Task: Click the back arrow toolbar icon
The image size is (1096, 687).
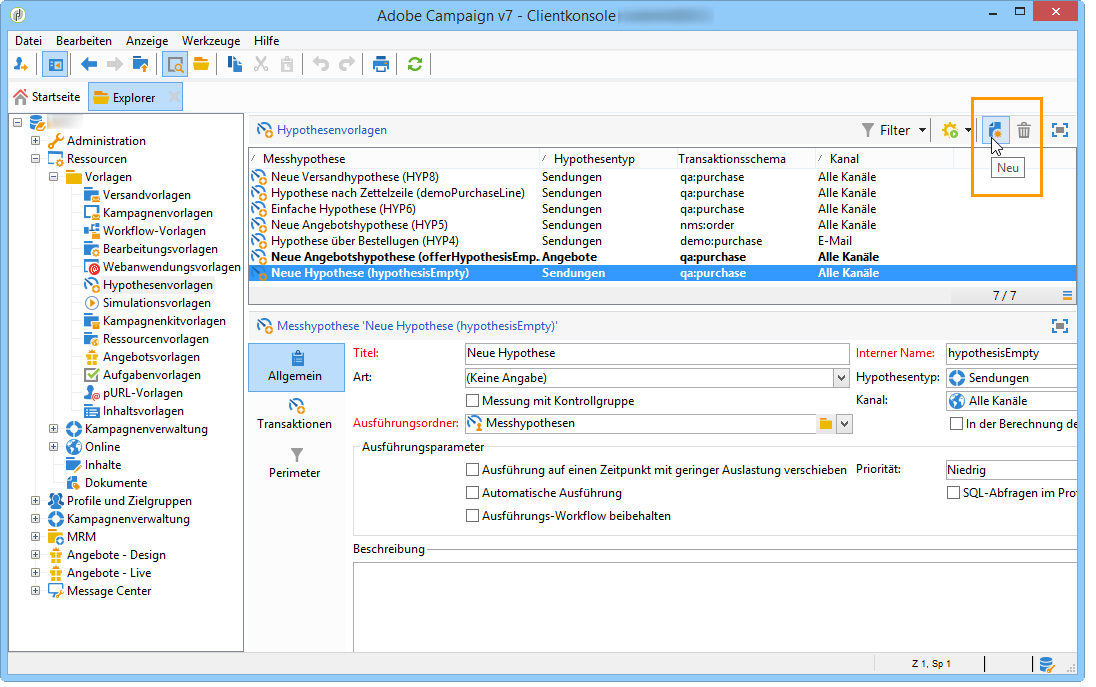Action: pyautogui.click(x=89, y=64)
